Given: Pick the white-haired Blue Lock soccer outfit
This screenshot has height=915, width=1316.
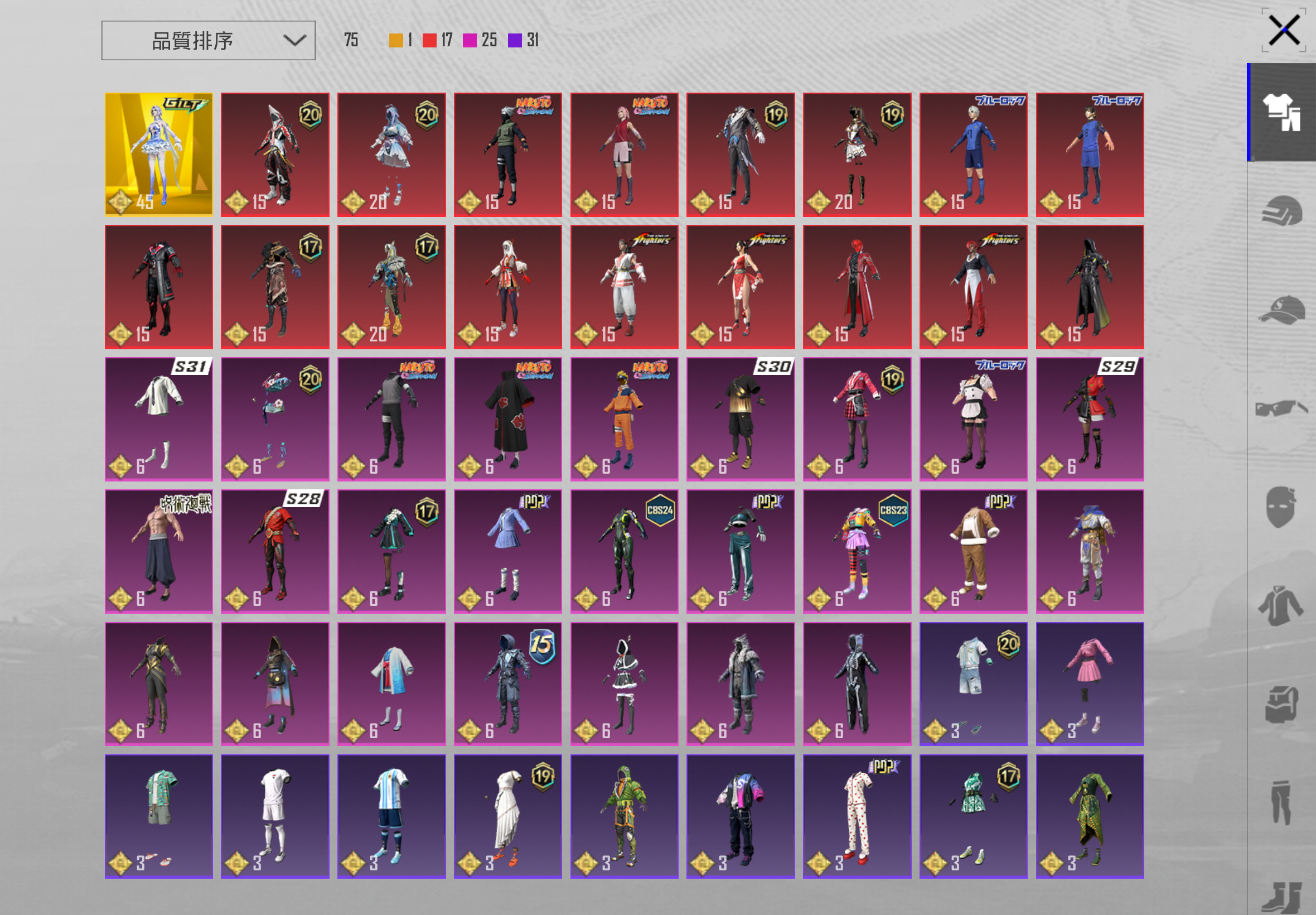Looking at the screenshot, I should (x=974, y=155).
